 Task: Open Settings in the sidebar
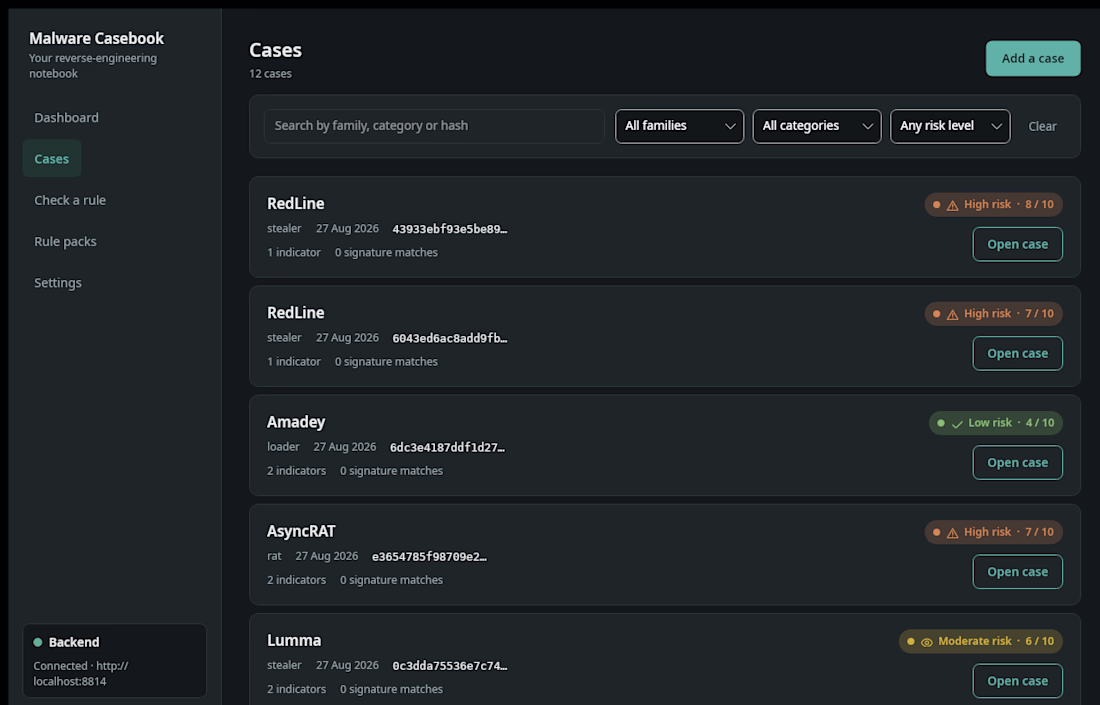click(x=58, y=283)
